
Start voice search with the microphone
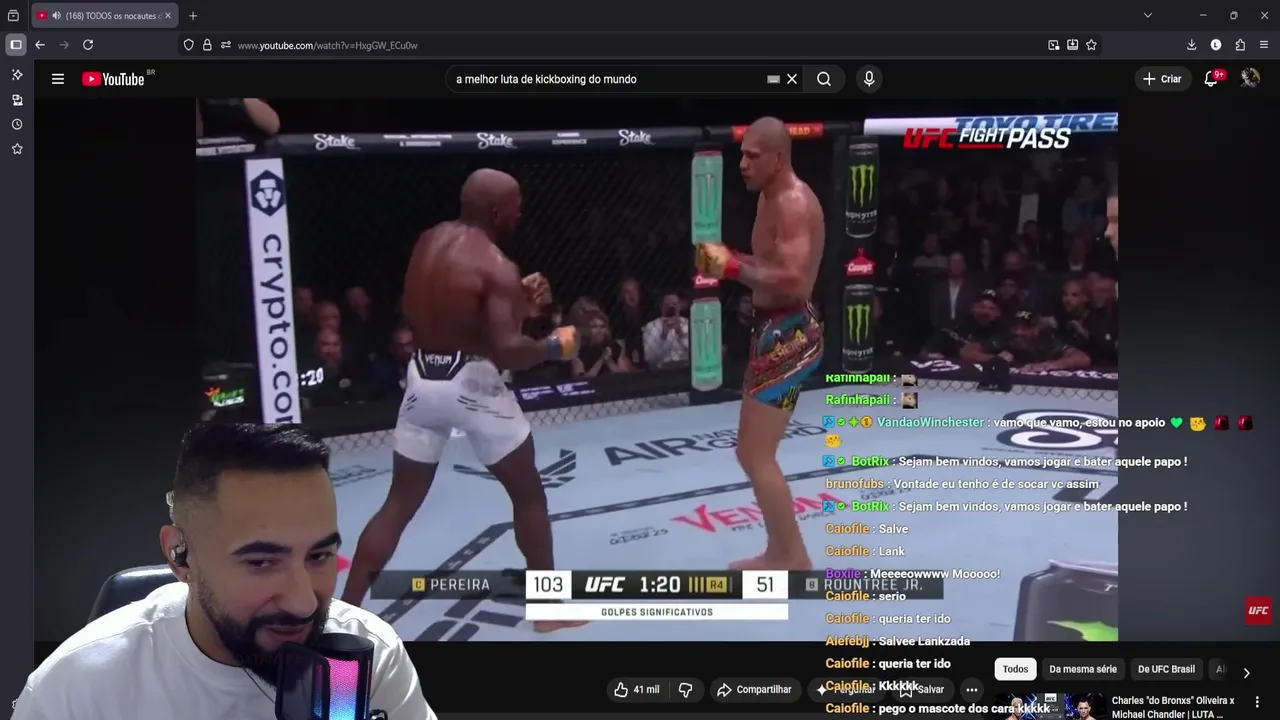point(869,79)
